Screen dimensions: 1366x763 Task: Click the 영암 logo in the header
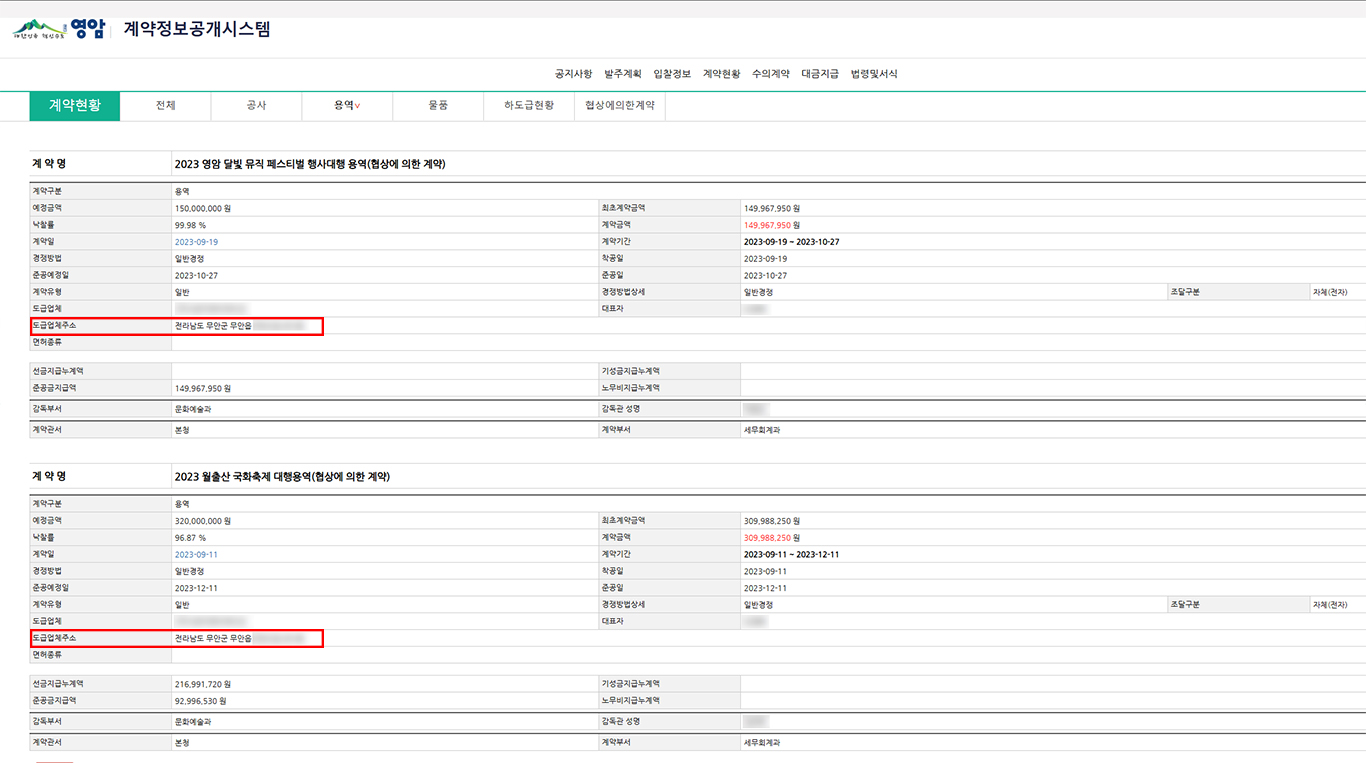coord(59,29)
